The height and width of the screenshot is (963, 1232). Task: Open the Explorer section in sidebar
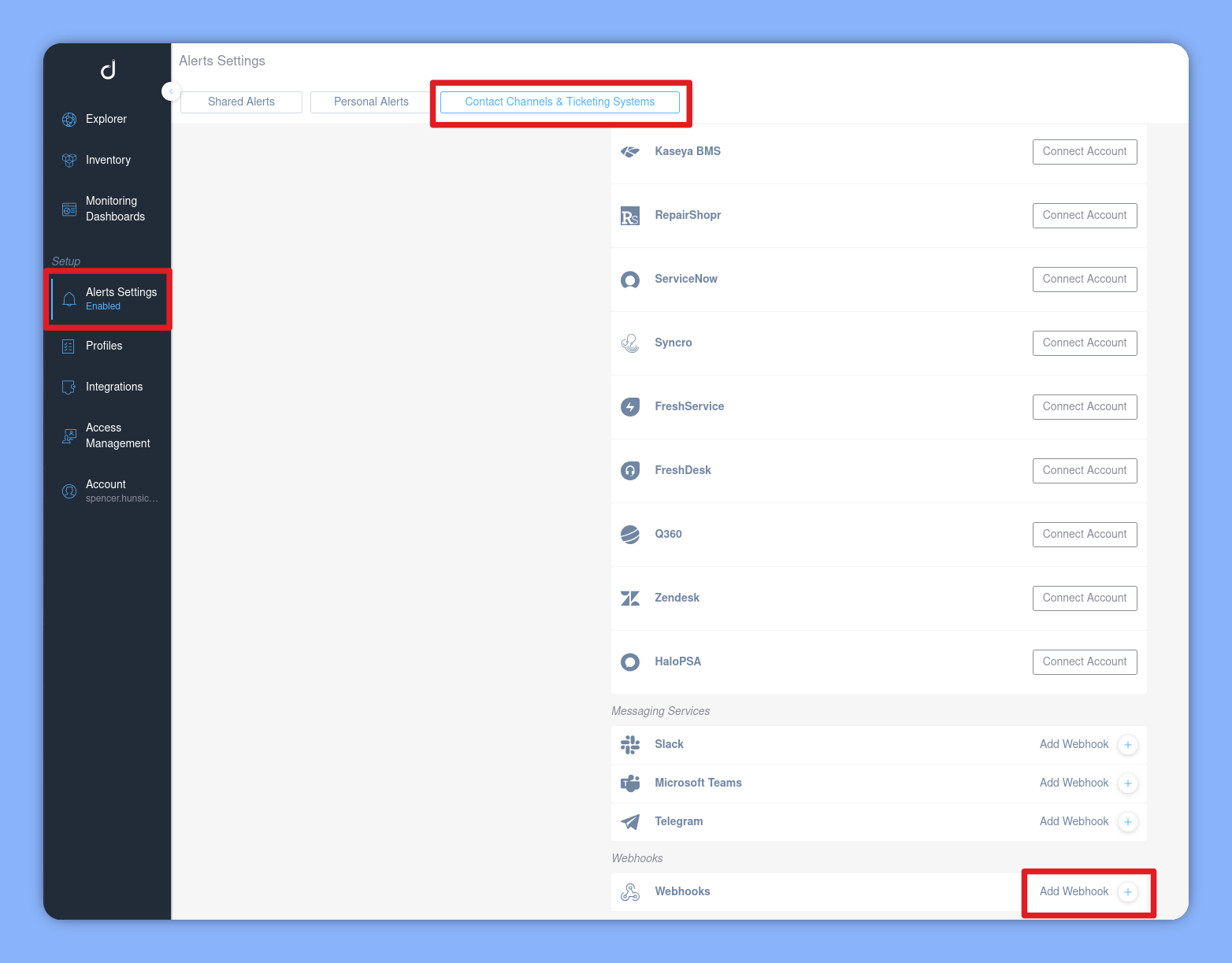[x=105, y=119]
